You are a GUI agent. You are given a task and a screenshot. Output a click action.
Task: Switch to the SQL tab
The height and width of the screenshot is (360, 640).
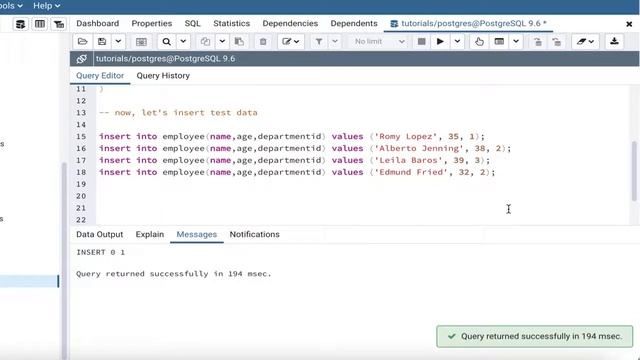pos(193,24)
